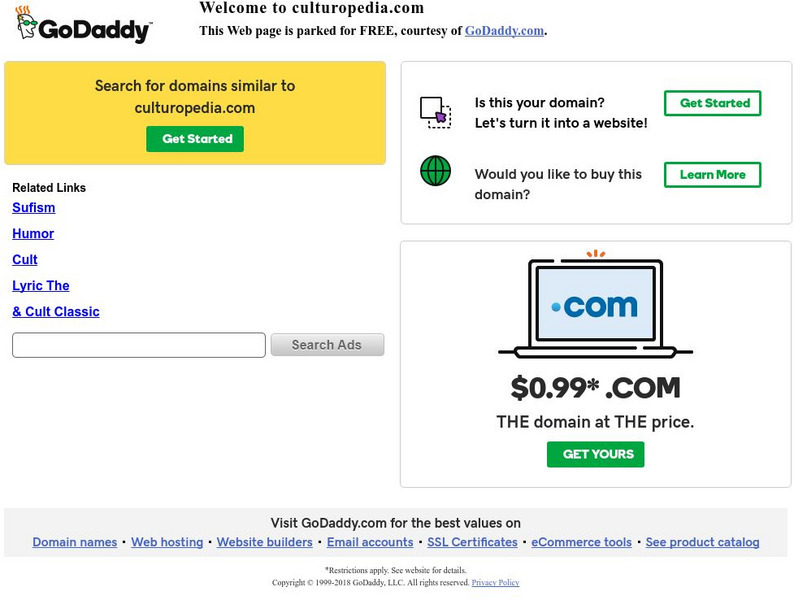794x600 pixels.
Task: Open the SSL Certificates footer link
Action: pos(472,542)
